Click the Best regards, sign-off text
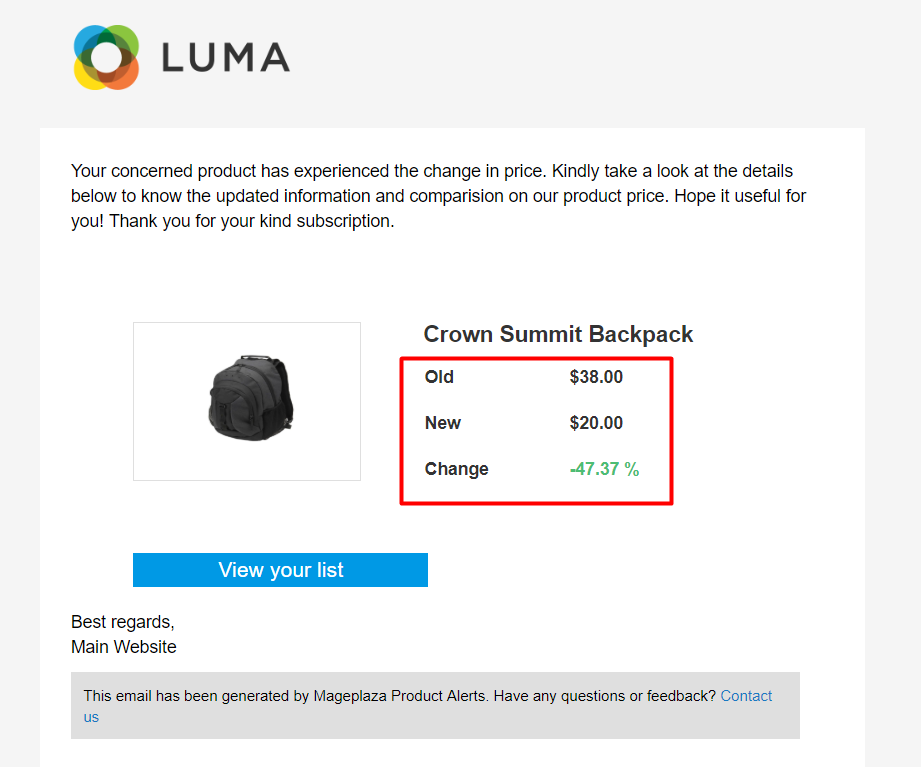This screenshot has height=767, width=921. 123,622
